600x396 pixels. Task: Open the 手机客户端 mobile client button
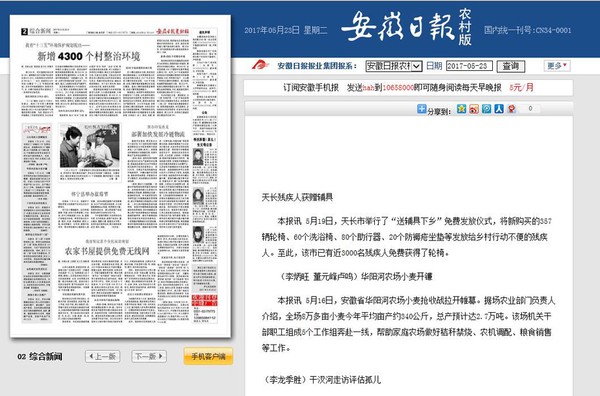208,356
